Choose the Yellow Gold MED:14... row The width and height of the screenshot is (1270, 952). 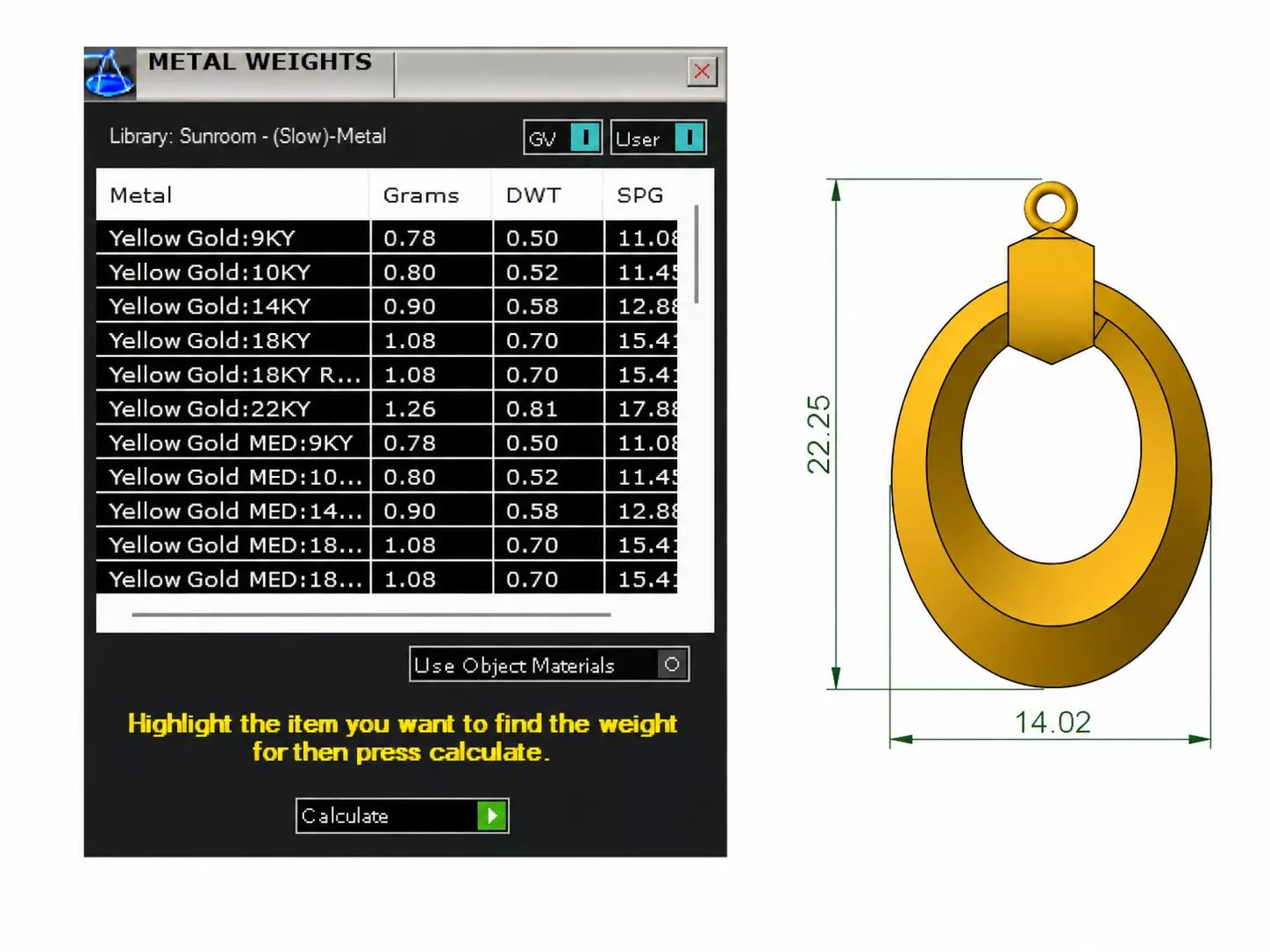[387, 511]
